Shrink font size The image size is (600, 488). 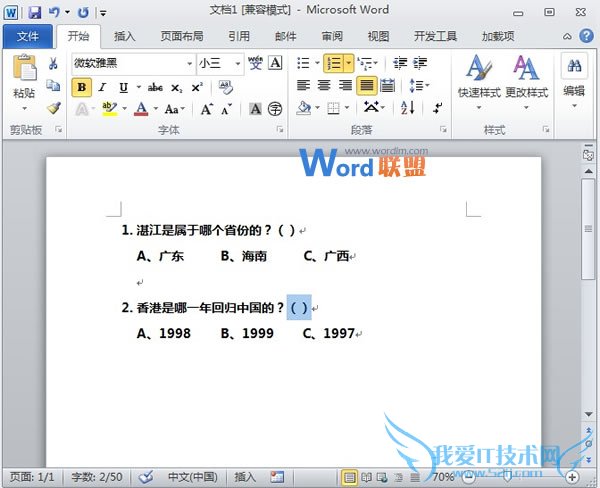(x=227, y=109)
